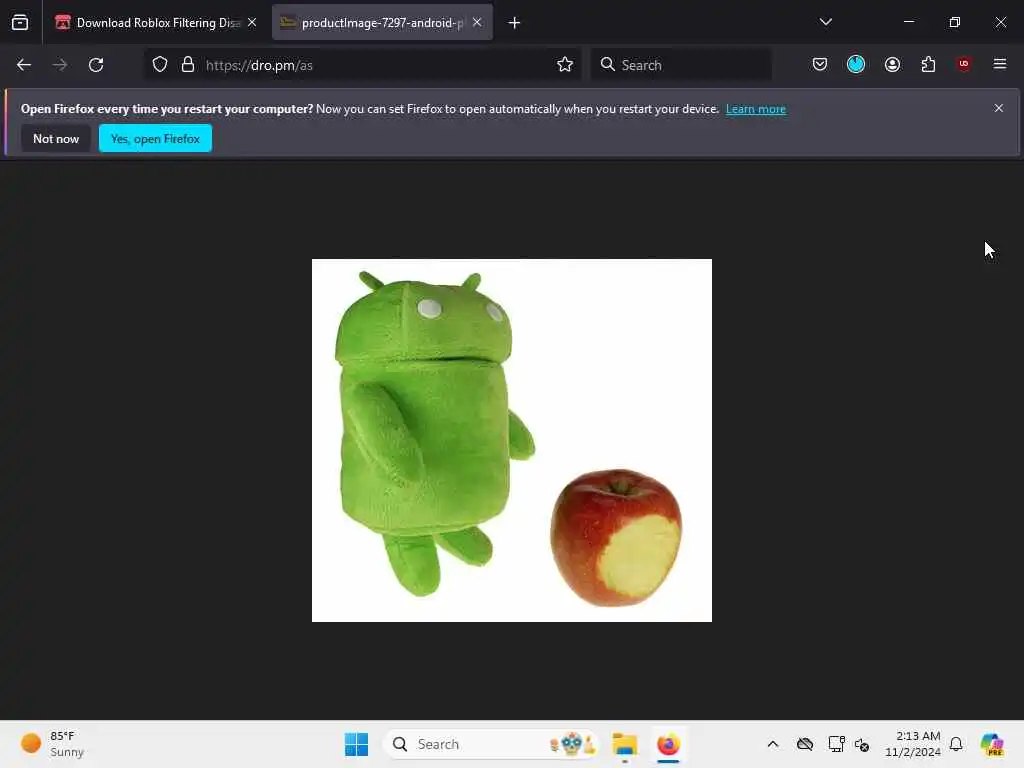View site security padlock info

click(188, 65)
